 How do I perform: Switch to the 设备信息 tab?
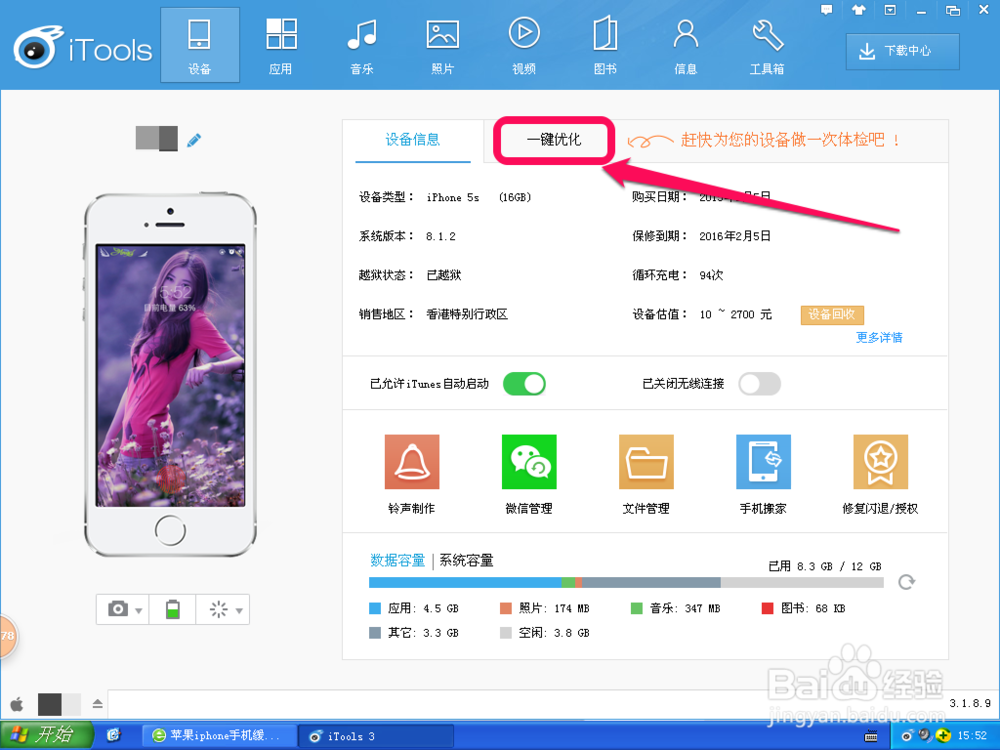pos(413,140)
